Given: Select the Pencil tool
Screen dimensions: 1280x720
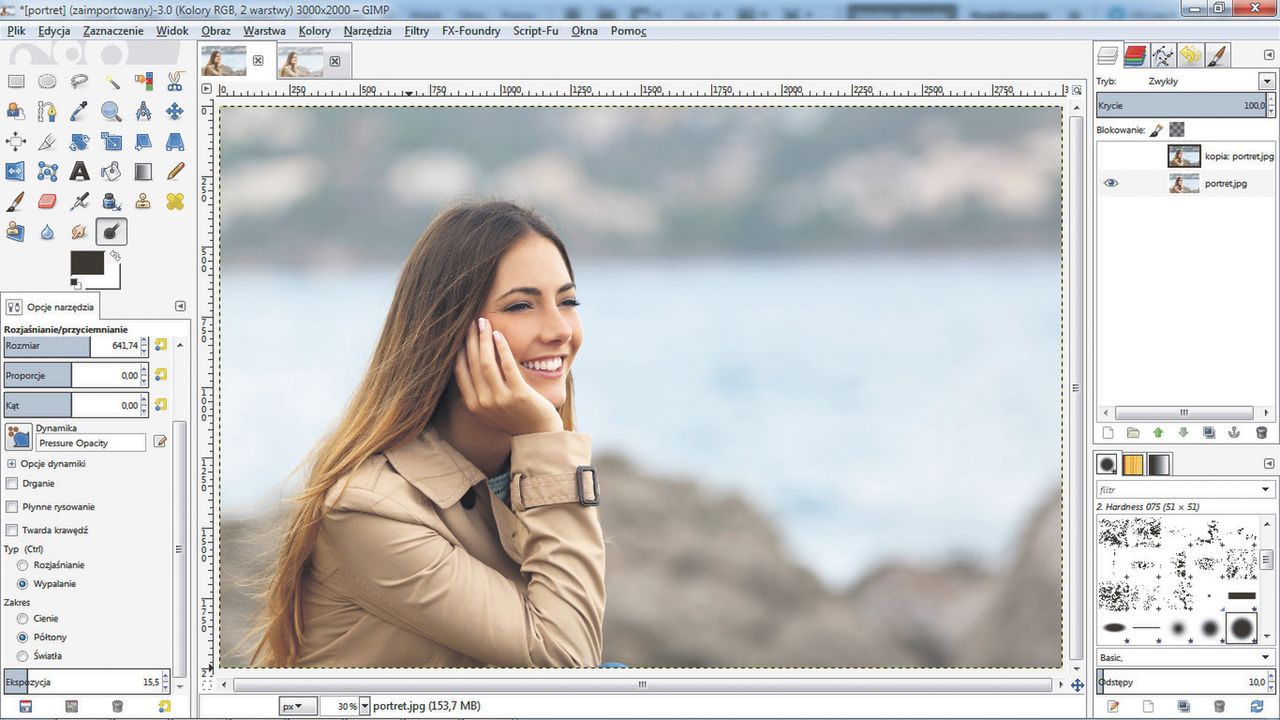Looking at the screenshot, I should click(175, 172).
